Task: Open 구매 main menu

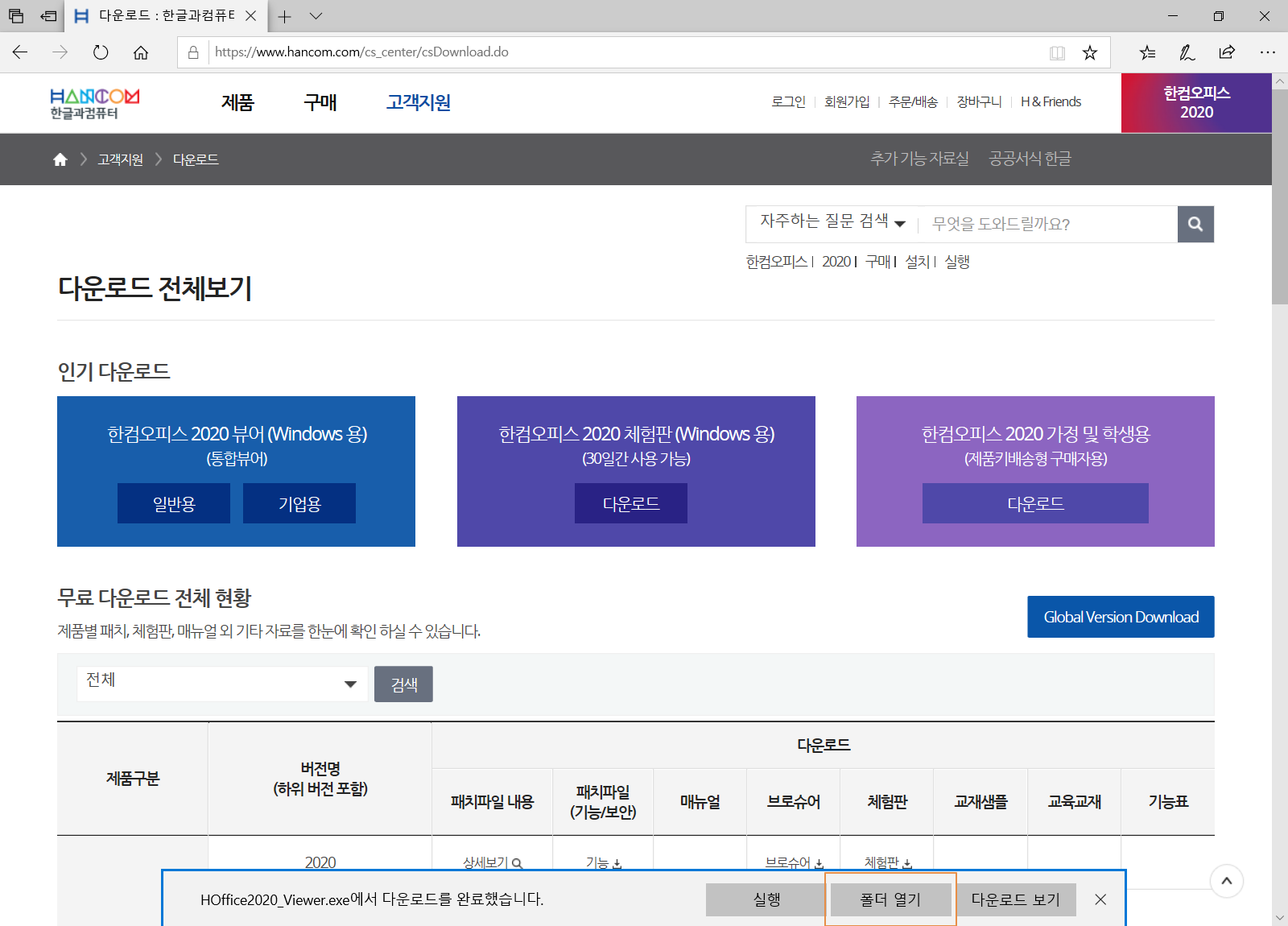Action: click(x=320, y=102)
